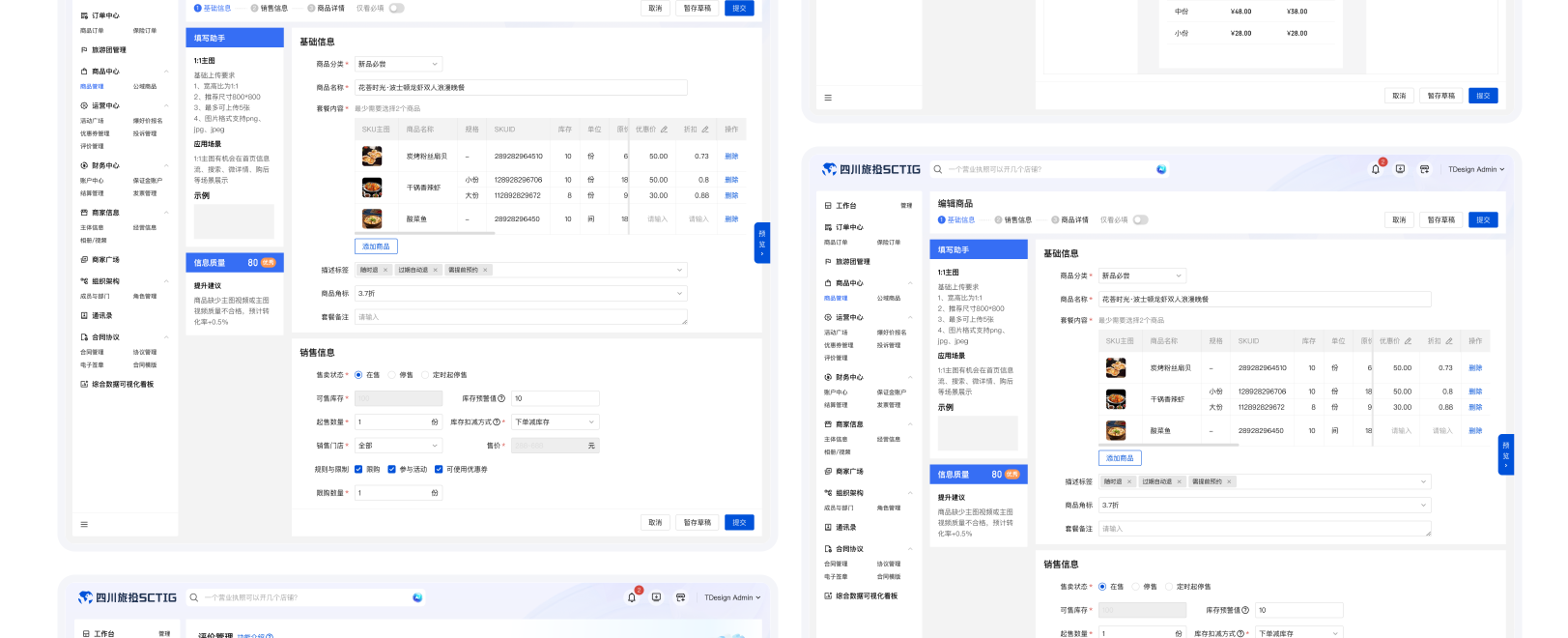Remove the 随时退 tag on 编辑商品 page
The width and height of the screenshot is (1568, 638).
point(1129,481)
